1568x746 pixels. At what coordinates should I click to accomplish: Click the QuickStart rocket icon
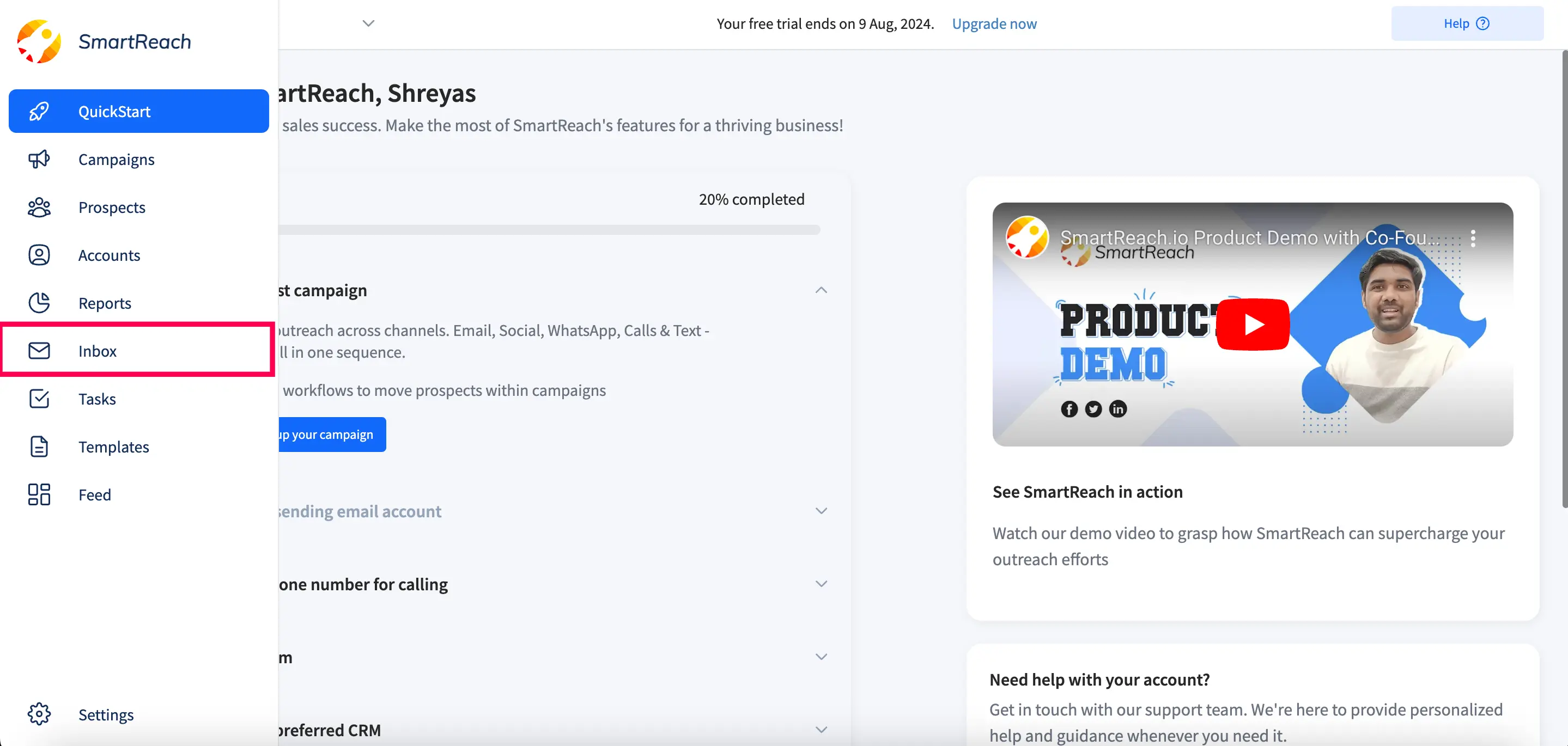tap(39, 111)
